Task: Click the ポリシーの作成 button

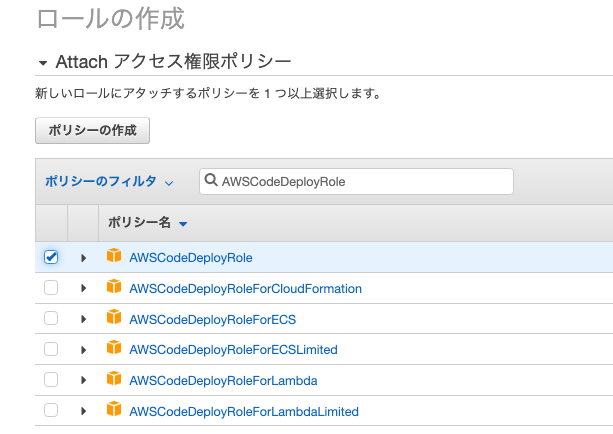Action: (x=92, y=131)
